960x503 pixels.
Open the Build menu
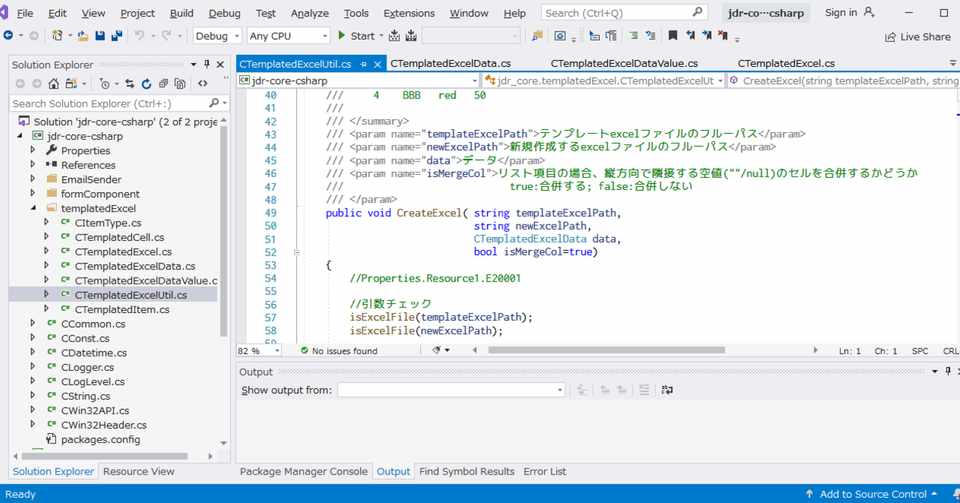[181, 13]
